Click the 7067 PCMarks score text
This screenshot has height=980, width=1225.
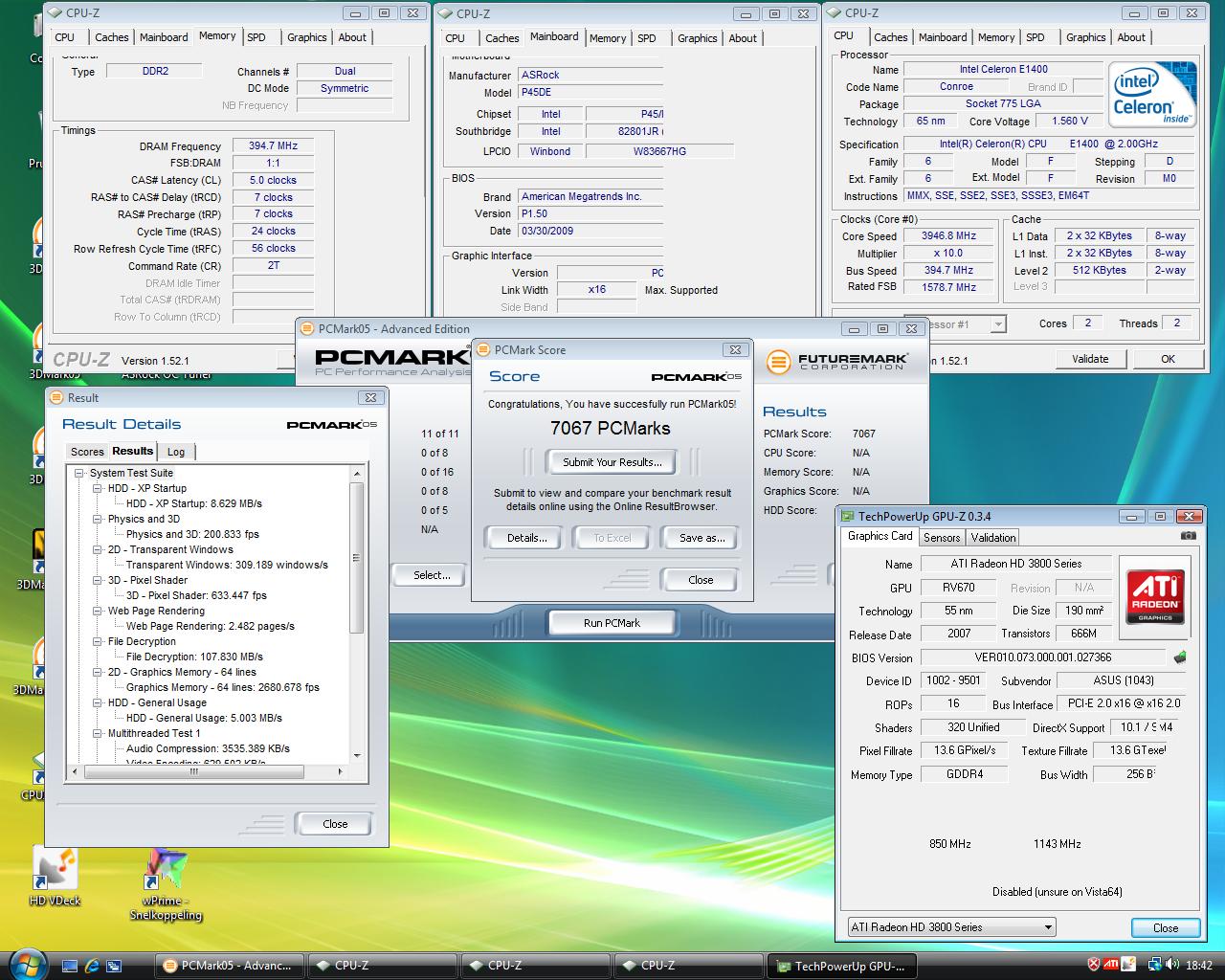[611, 428]
